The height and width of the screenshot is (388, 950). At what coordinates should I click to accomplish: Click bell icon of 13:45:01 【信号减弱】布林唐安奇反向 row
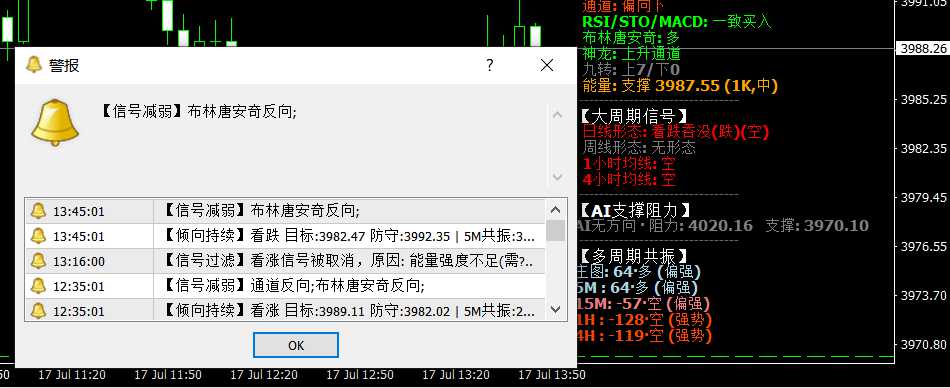point(38,211)
